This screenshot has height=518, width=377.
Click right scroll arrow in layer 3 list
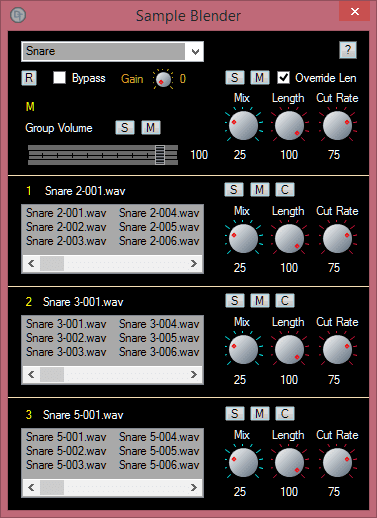194,488
